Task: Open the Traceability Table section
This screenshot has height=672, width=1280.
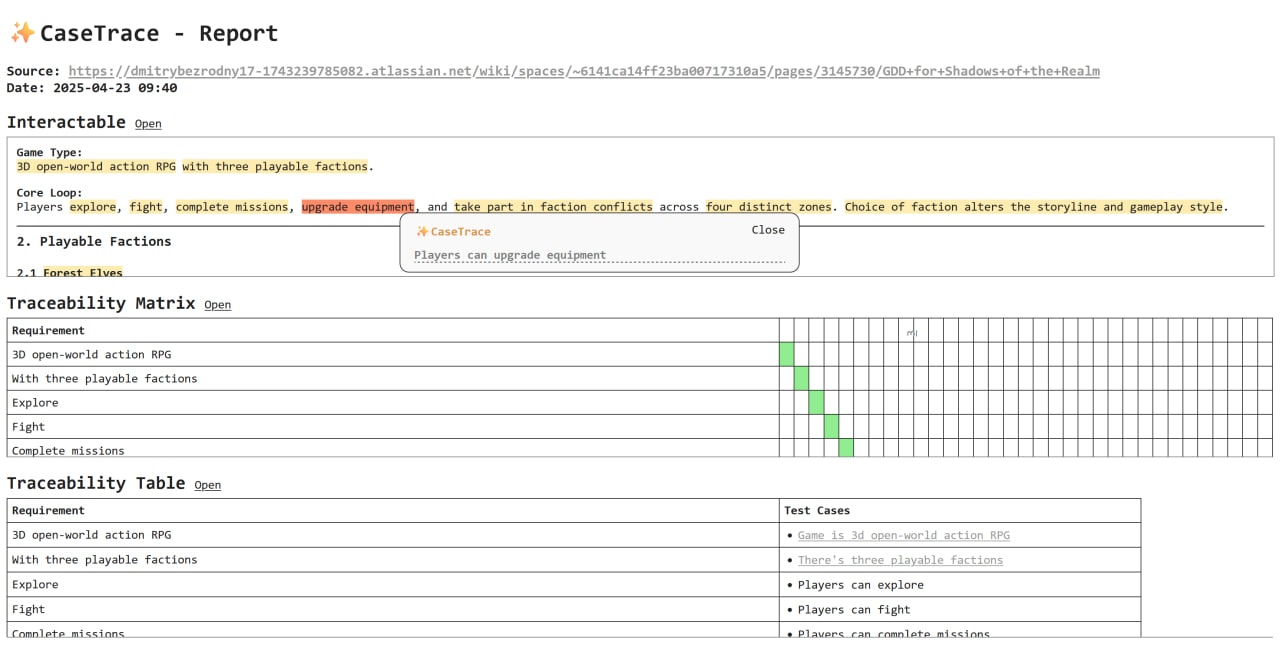Action: click(207, 485)
